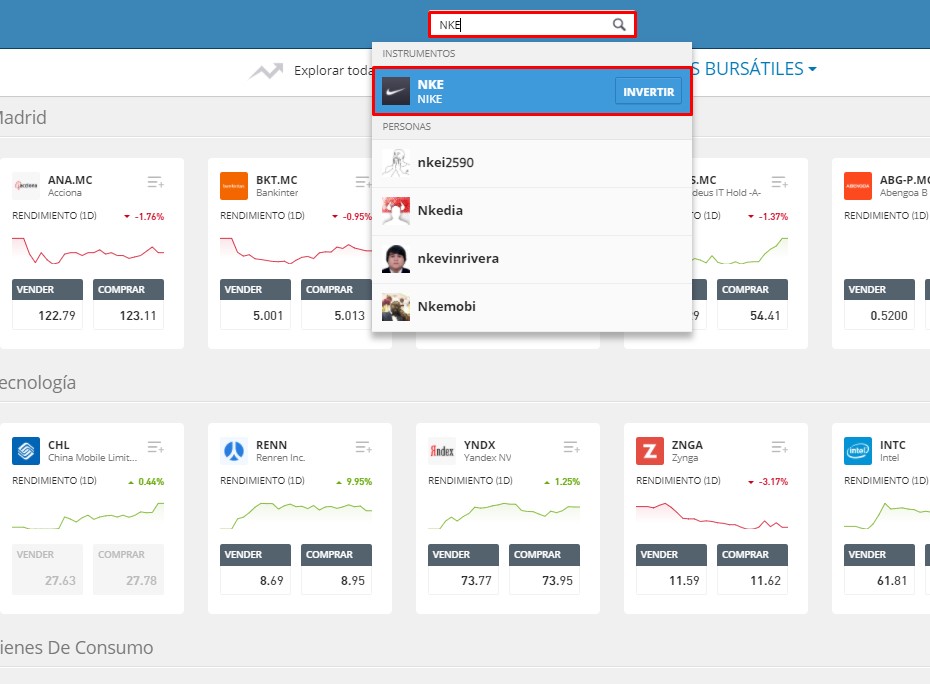
Task: Buy YNDX at 73.95
Action: coord(544,569)
